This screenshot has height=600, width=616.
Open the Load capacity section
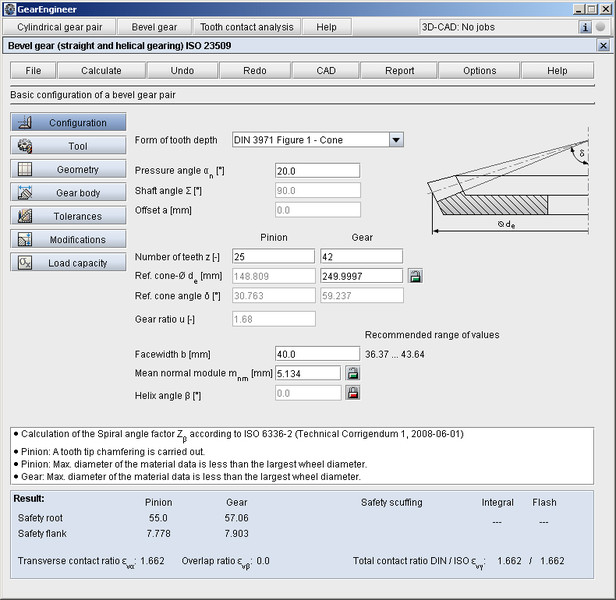pos(68,263)
